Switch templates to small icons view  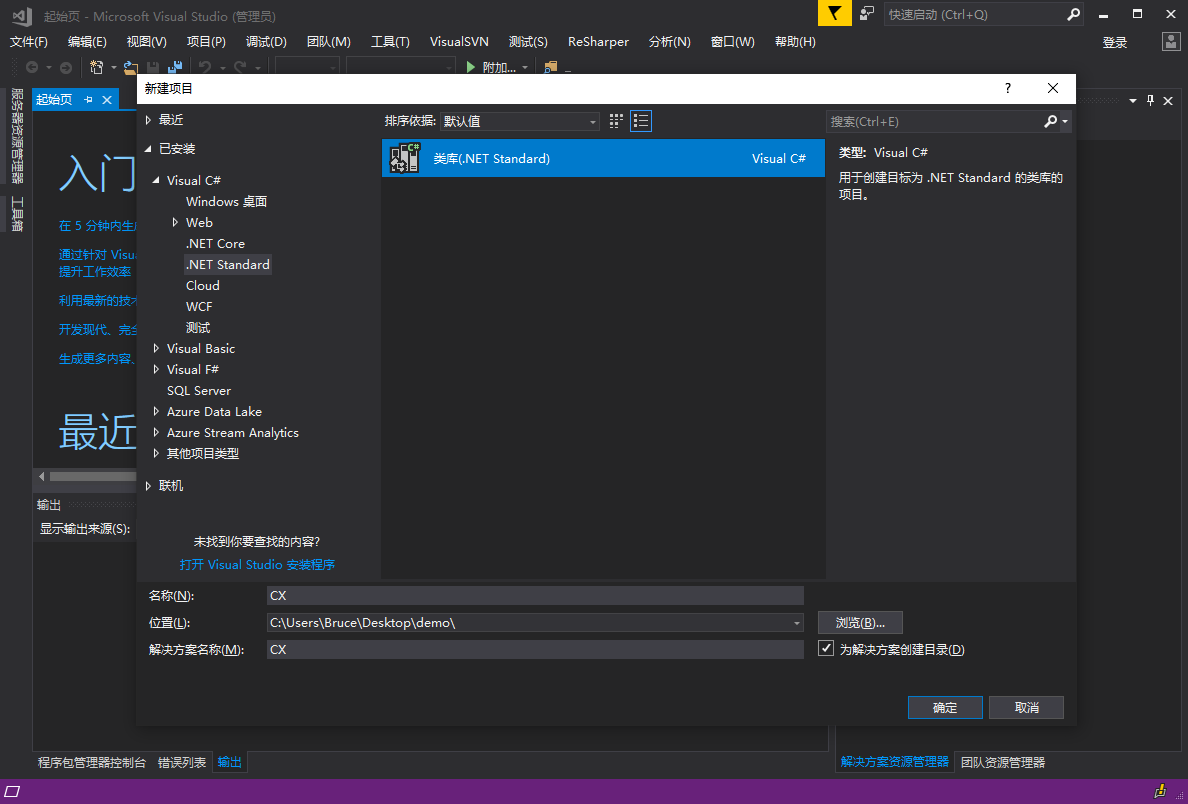click(x=616, y=121)
